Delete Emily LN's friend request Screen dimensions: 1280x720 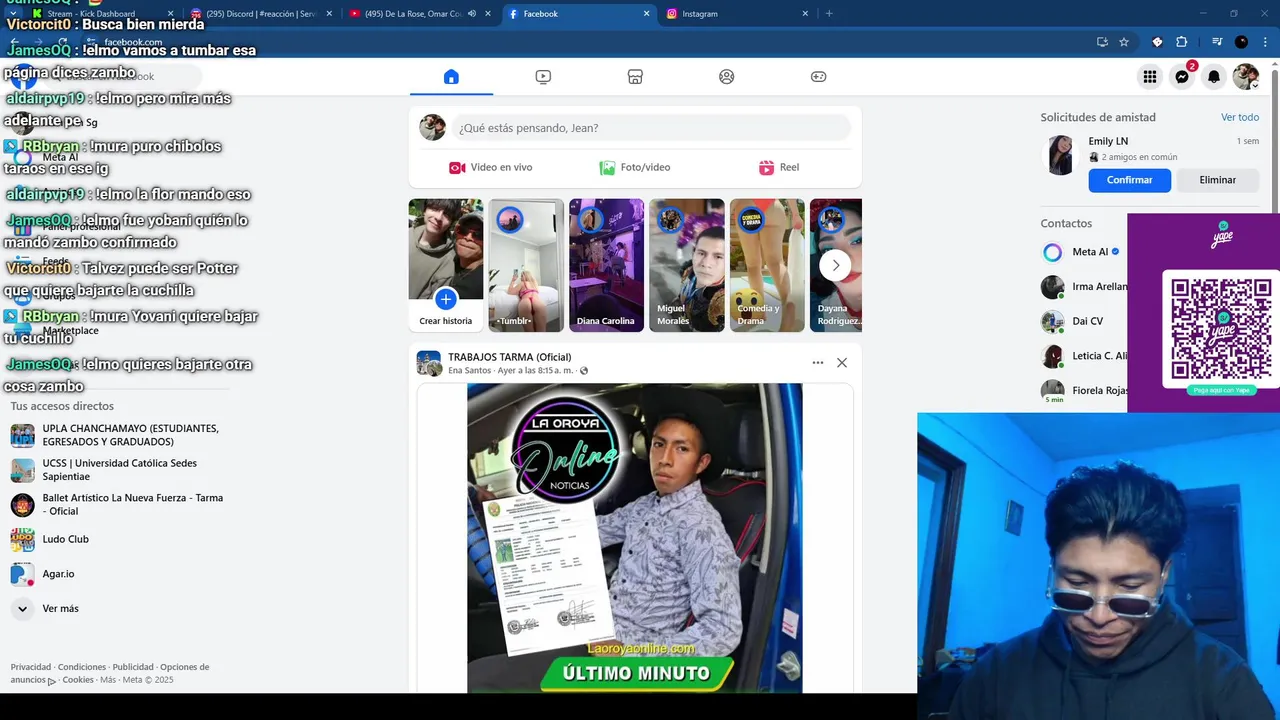[x=1217, y=180]
